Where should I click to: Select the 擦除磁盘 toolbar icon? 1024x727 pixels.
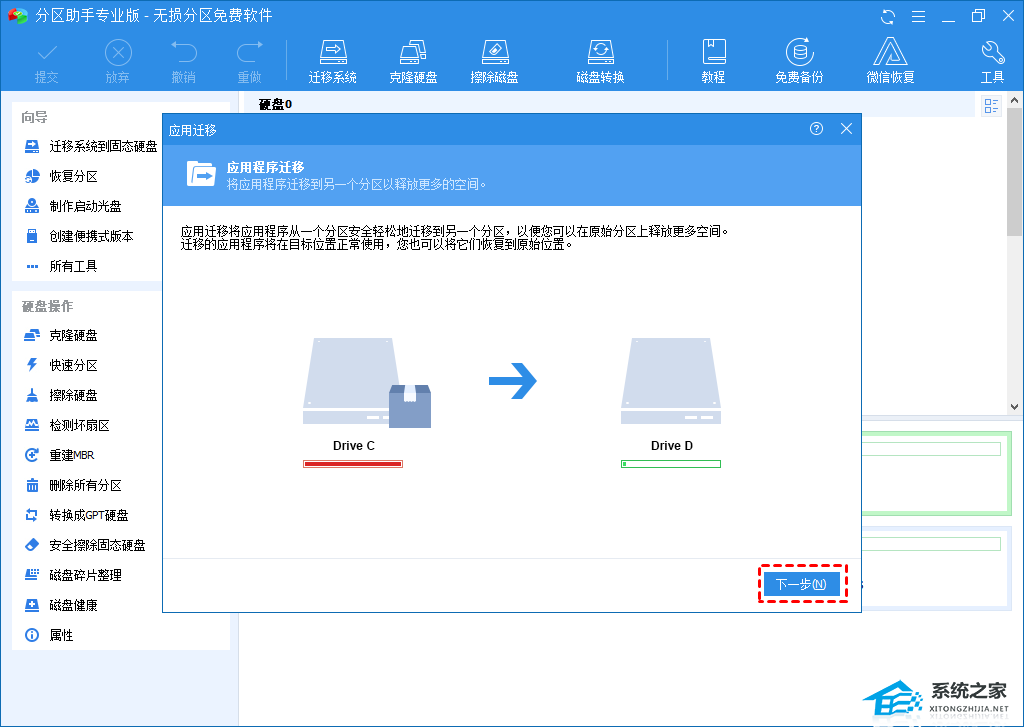click(x=494, y=62)
